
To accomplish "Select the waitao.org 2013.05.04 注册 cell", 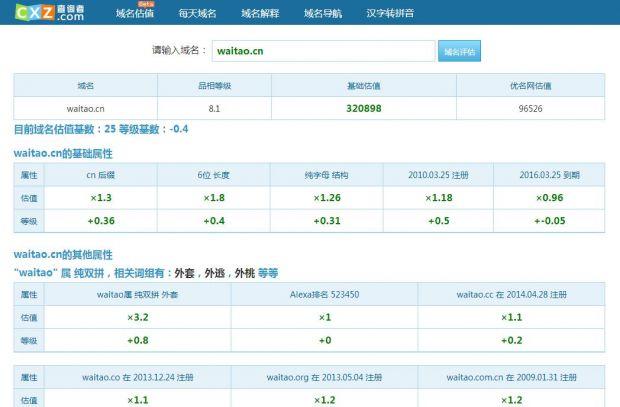I will pyautogui.click(x=324, y=377).
